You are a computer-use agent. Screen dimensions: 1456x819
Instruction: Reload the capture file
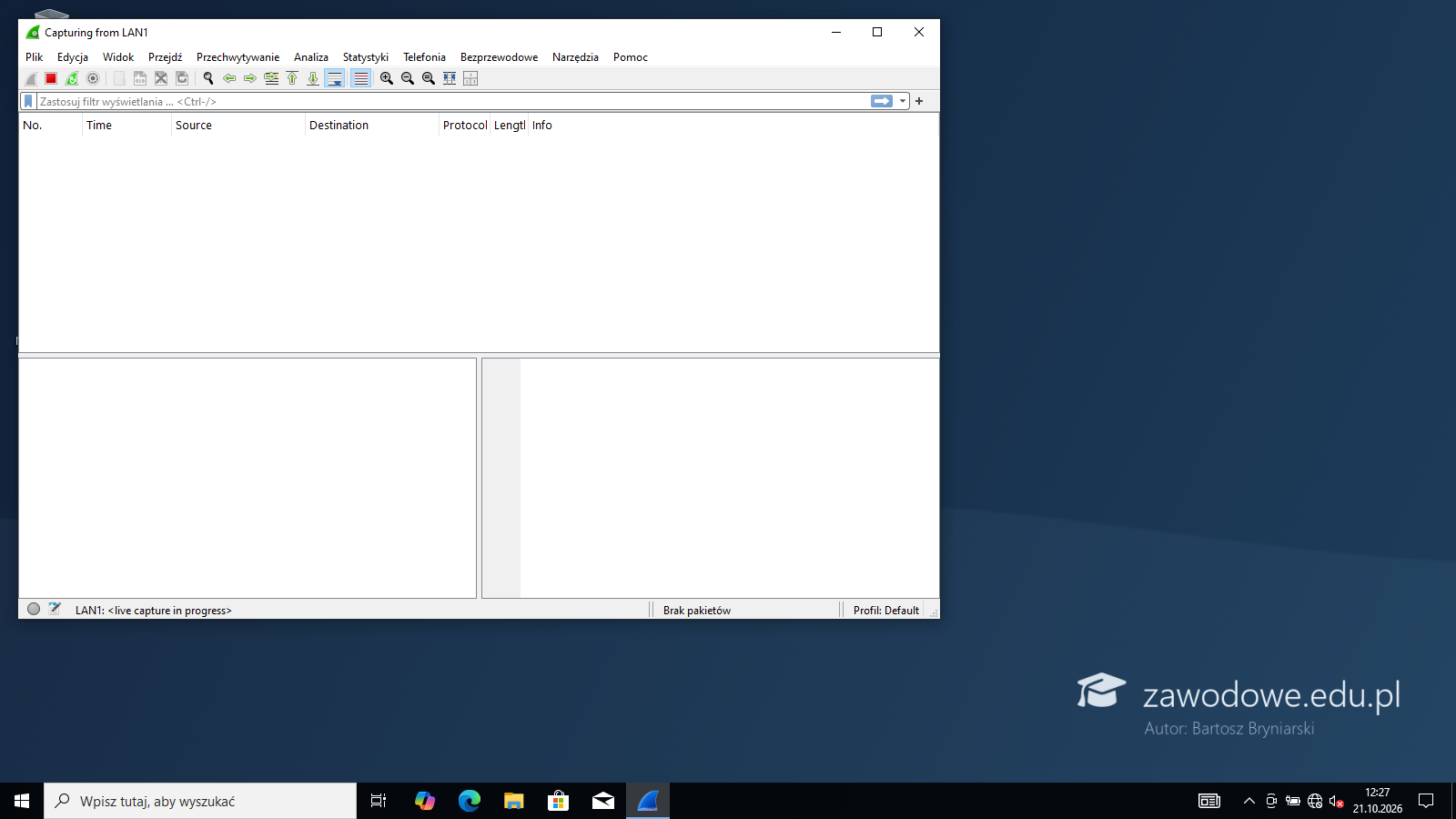(x=182, y=78)
